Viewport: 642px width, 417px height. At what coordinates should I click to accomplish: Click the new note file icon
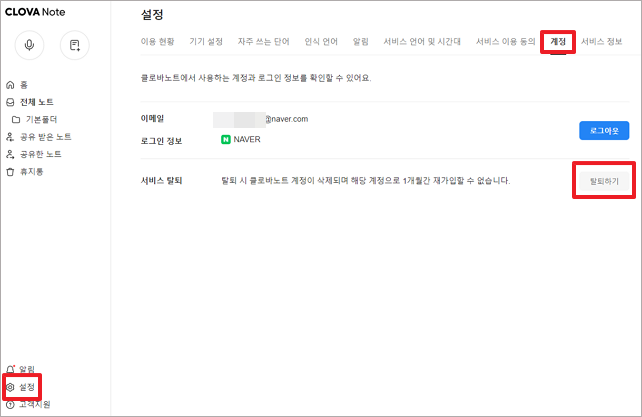74,46
